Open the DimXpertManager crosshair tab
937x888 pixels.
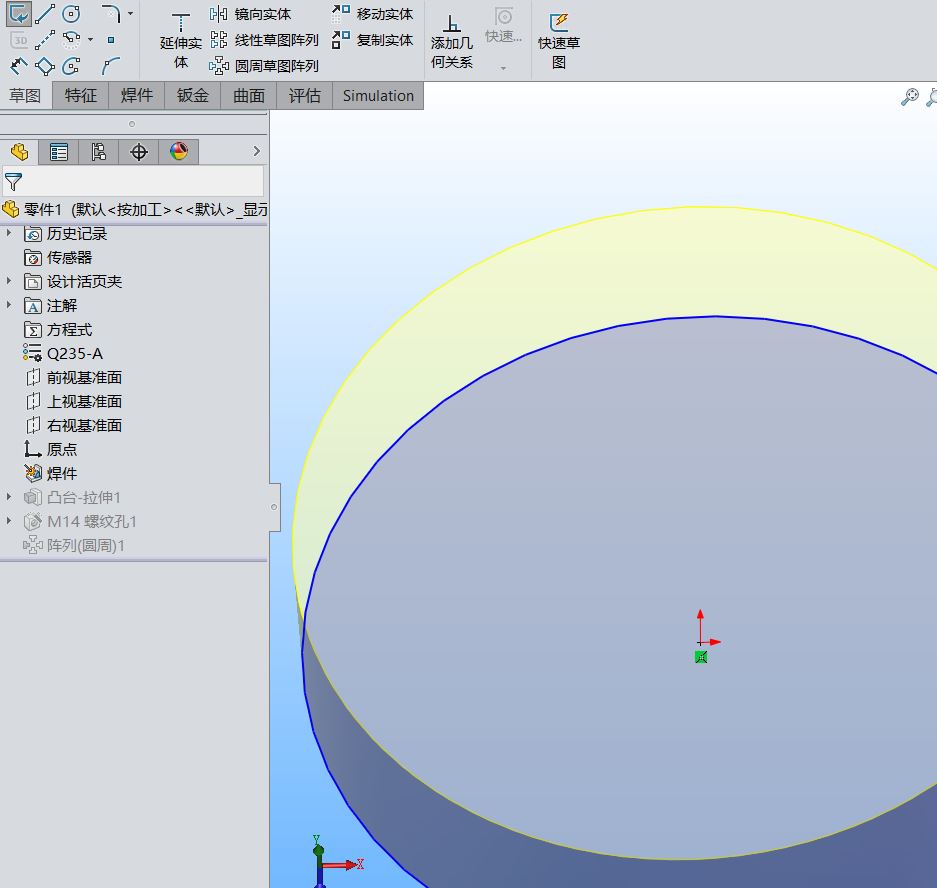[x=139, y=152]
